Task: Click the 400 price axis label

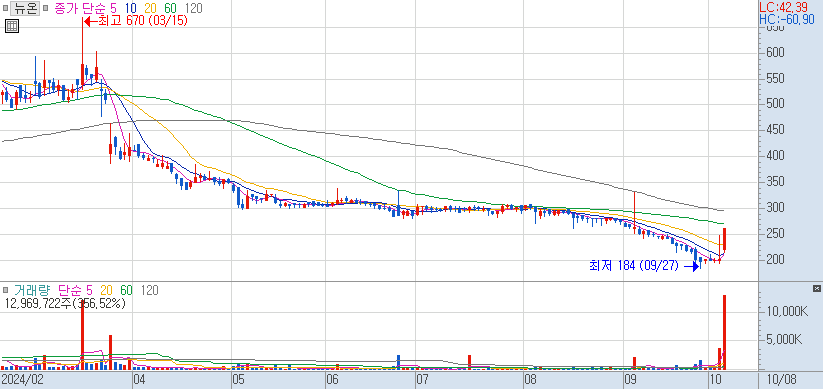Action: click(776, 155)
